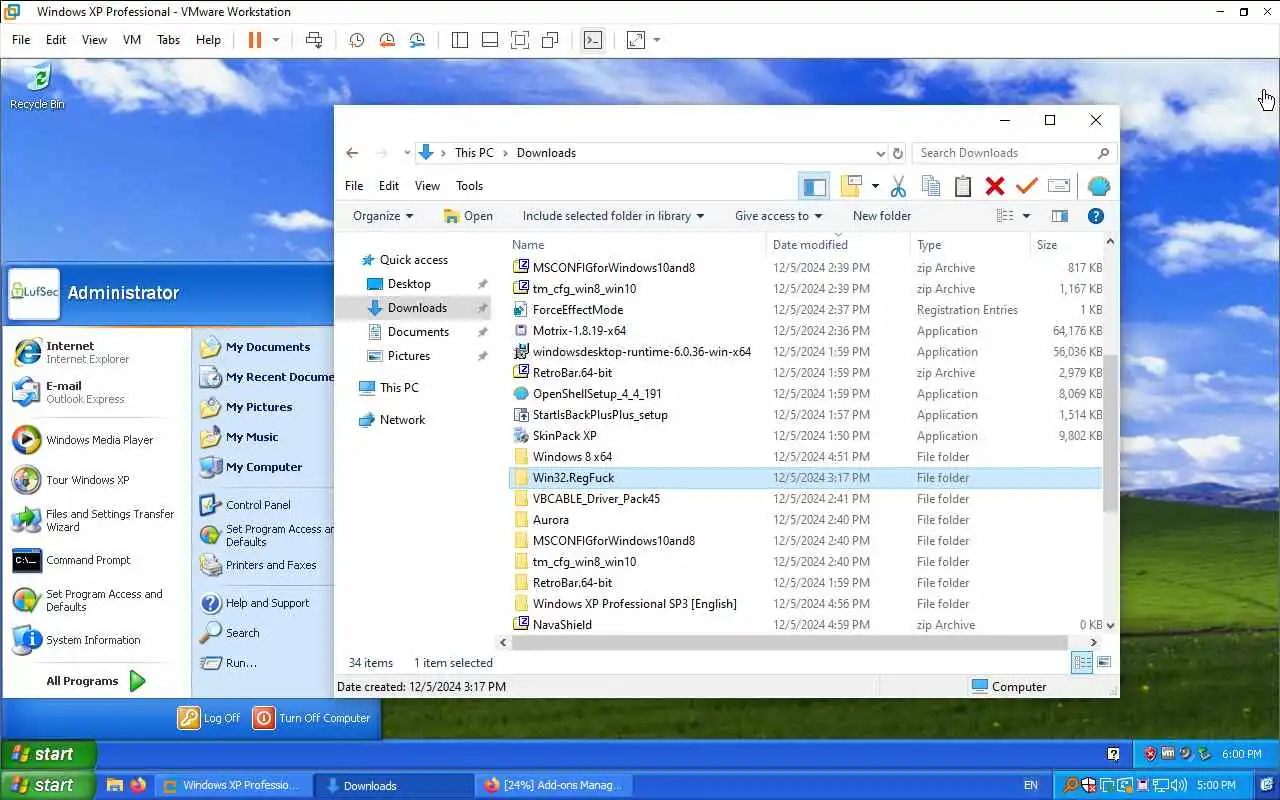Click VMware Pause virtual machine icon
1280x800 pixels.
tap(254, 40)
